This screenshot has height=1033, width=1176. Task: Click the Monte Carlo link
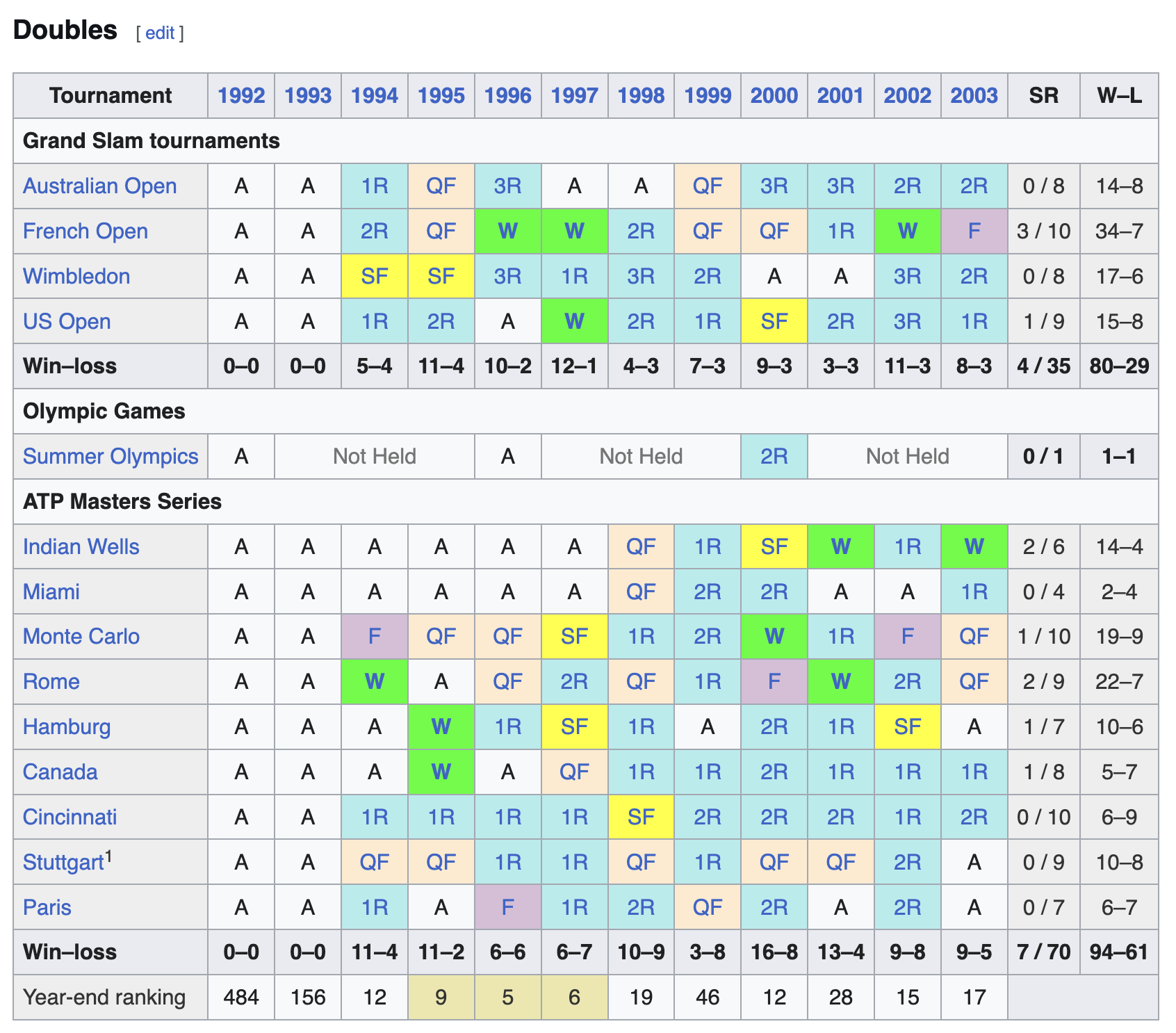[x=81, y=637]
